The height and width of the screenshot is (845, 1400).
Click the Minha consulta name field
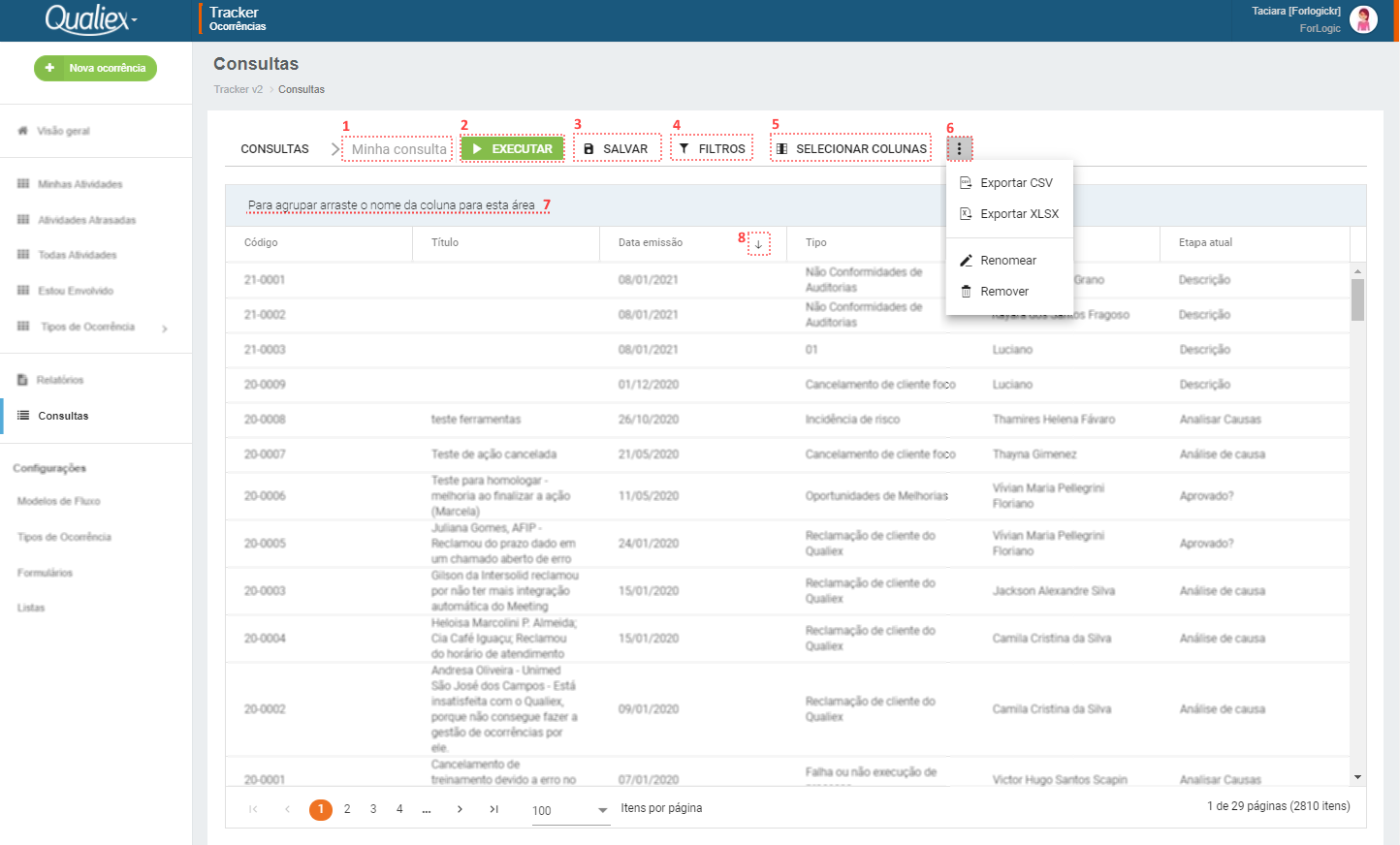398,149
